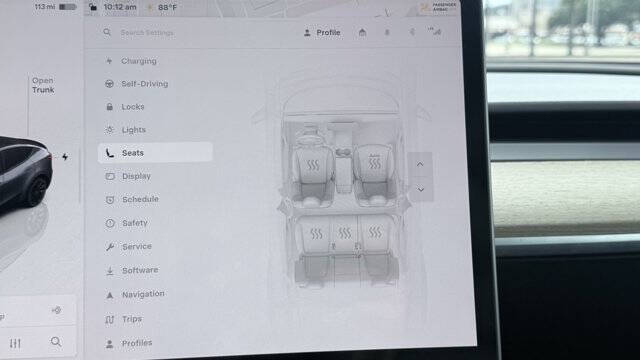This screenshot has width=640, height=360.
Task: Tap the 10:12 am clock
Action: (120, 7)
